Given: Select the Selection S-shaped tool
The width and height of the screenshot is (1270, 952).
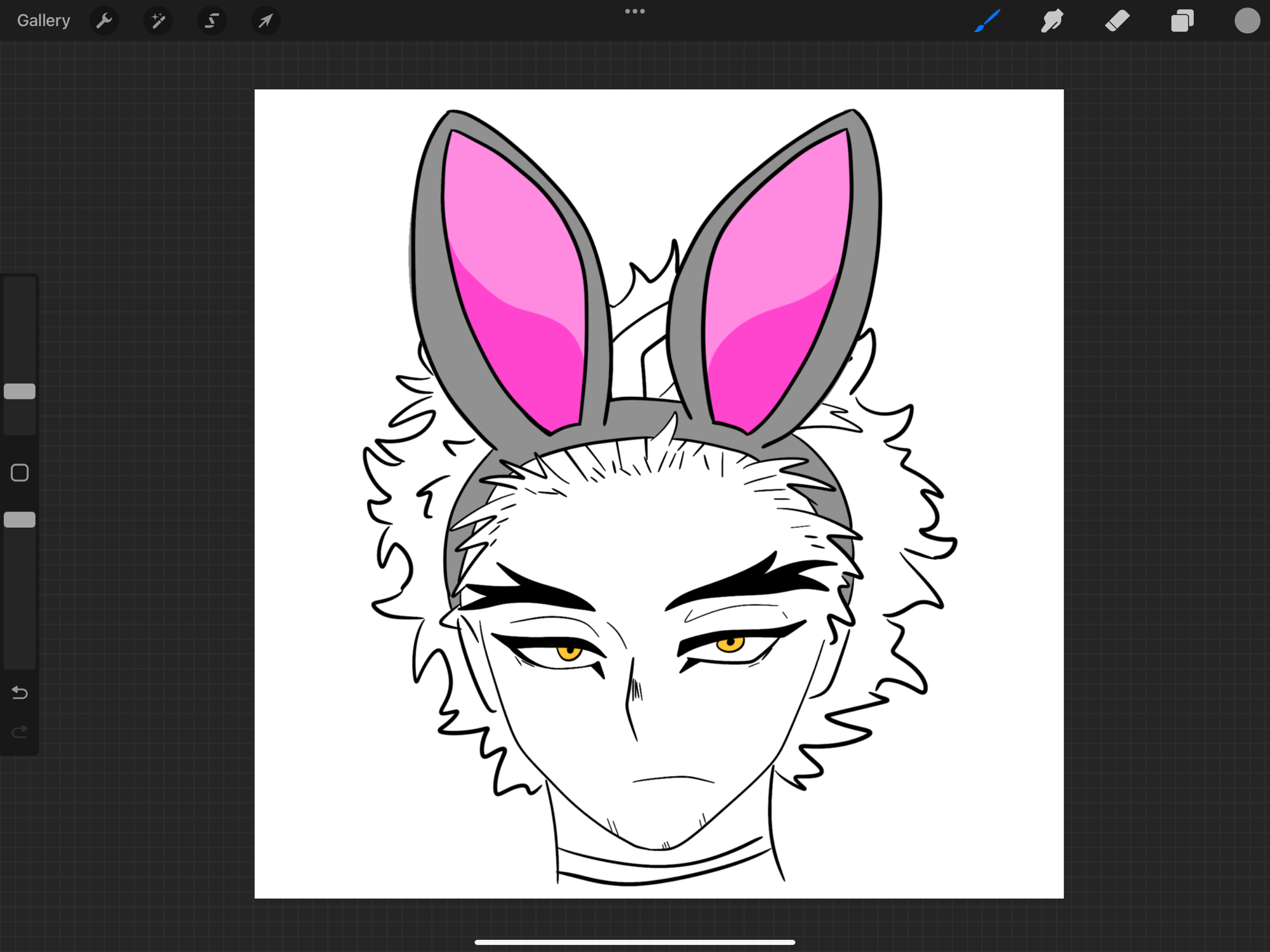Looking at the screenshot, I should coord(212,21).
